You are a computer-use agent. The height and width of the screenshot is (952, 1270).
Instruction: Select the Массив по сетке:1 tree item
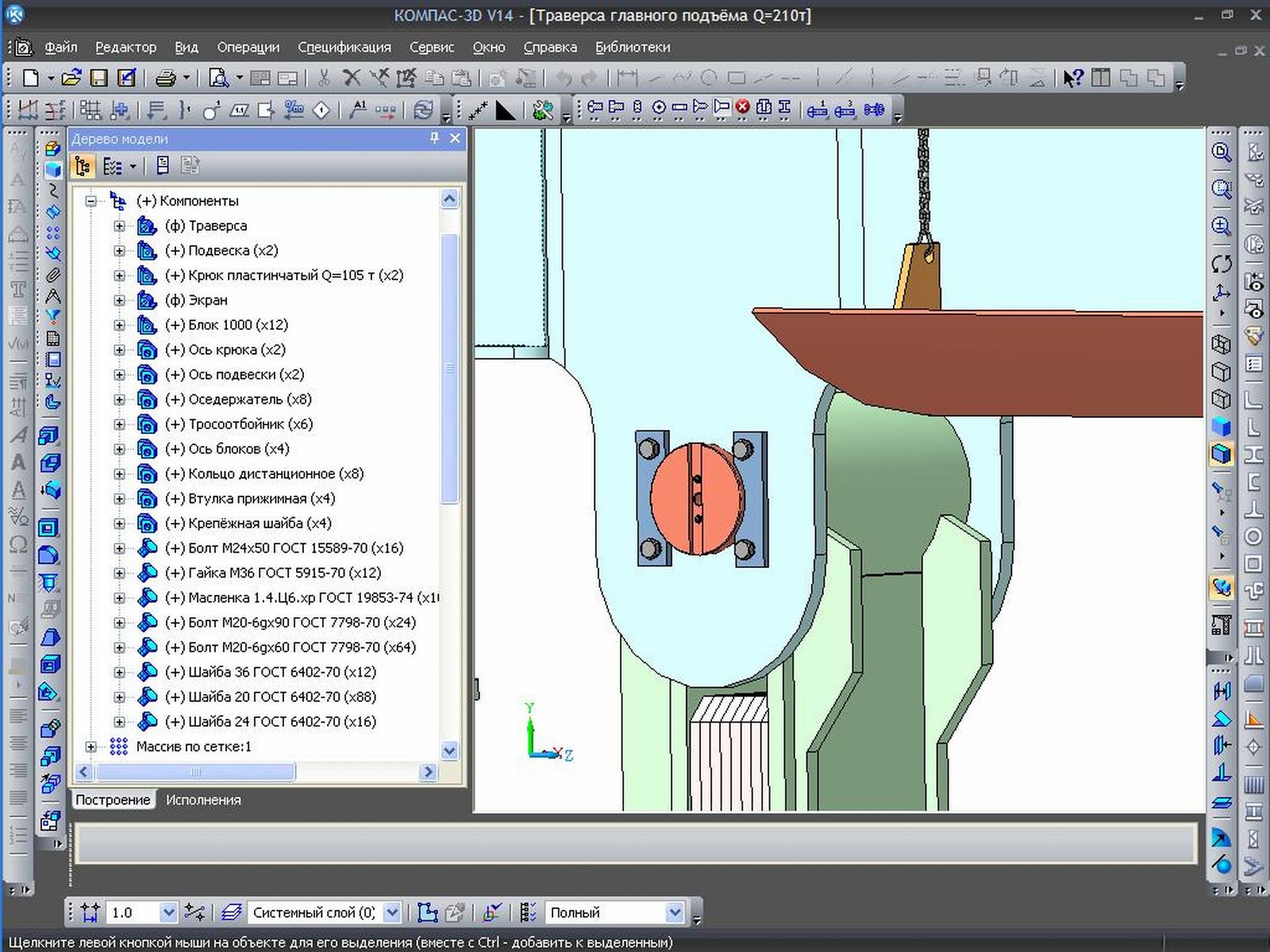pos(193,747)
